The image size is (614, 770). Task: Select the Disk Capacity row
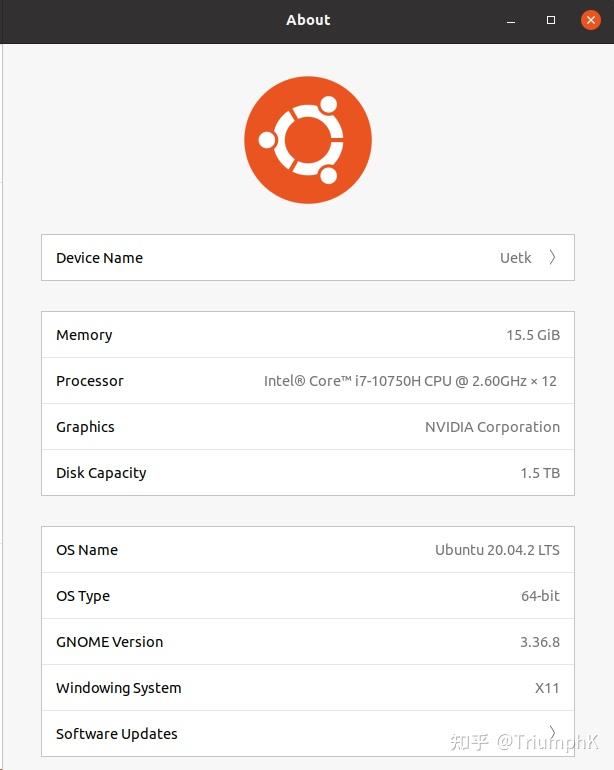307,473
